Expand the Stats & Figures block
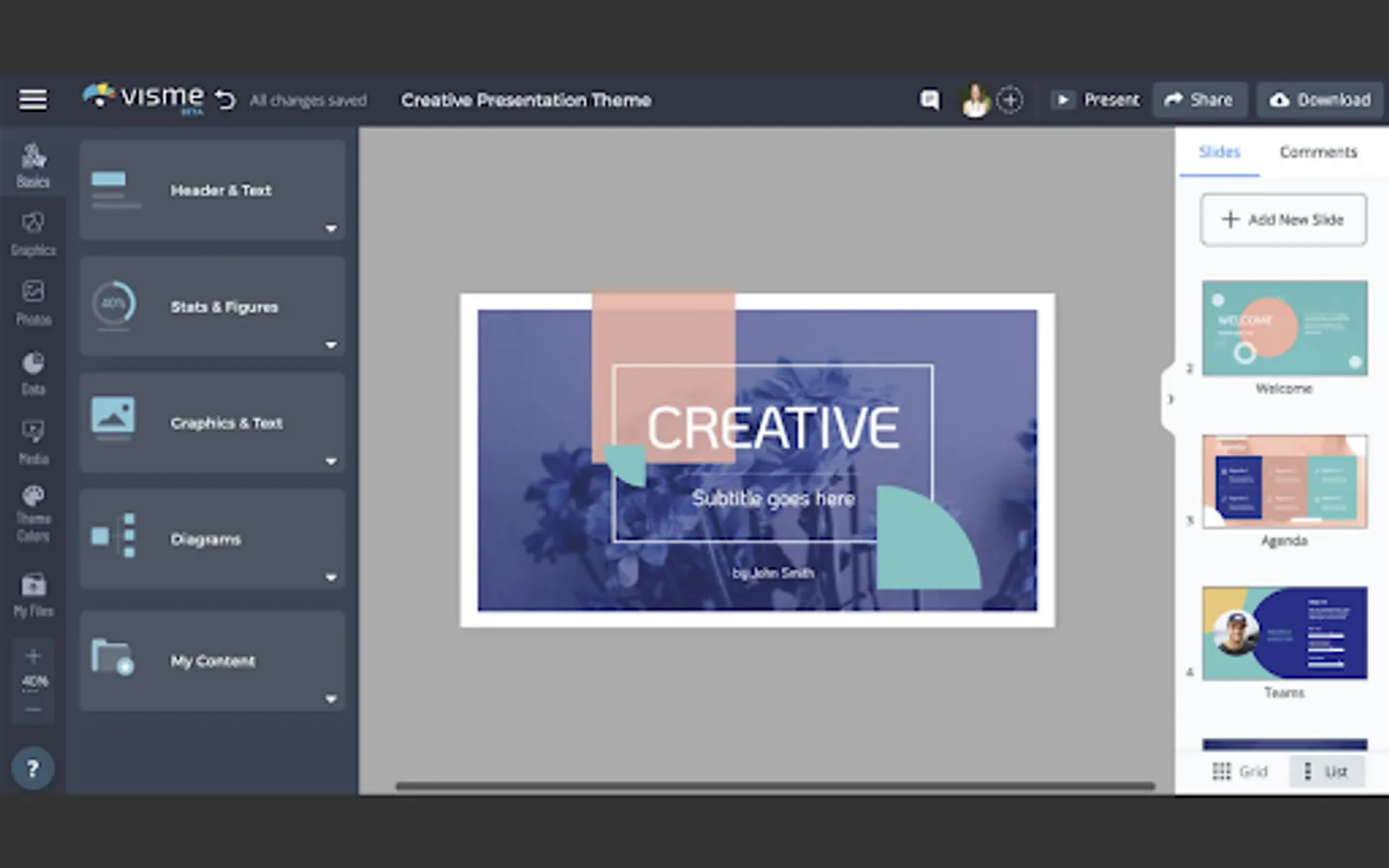Image resolution: width=1389 pixels, height=868 pixels. pyautogui.click(x=331, y=344)
